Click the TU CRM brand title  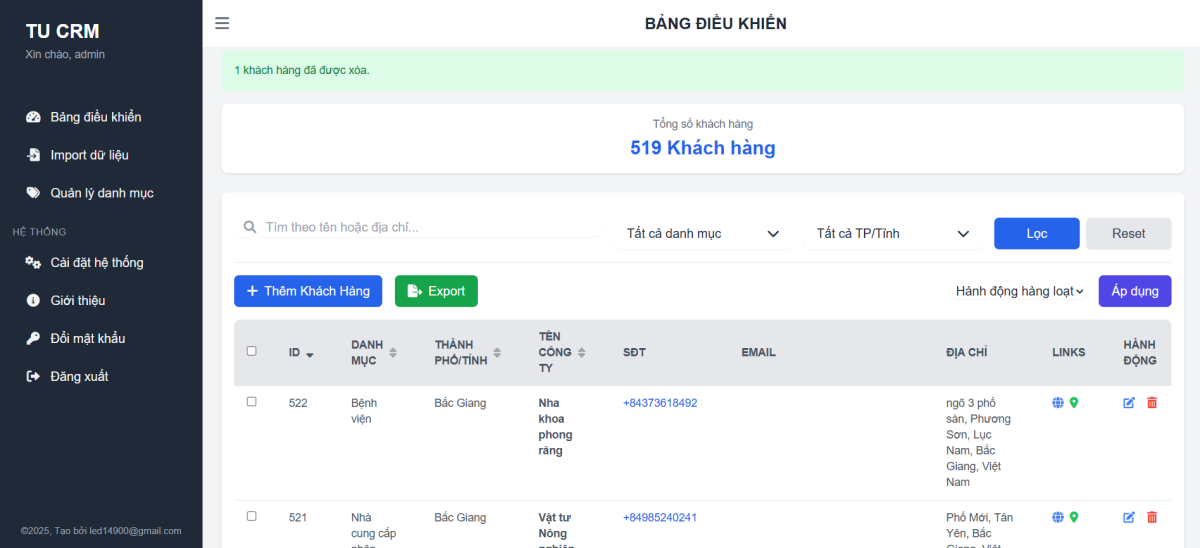63,31
